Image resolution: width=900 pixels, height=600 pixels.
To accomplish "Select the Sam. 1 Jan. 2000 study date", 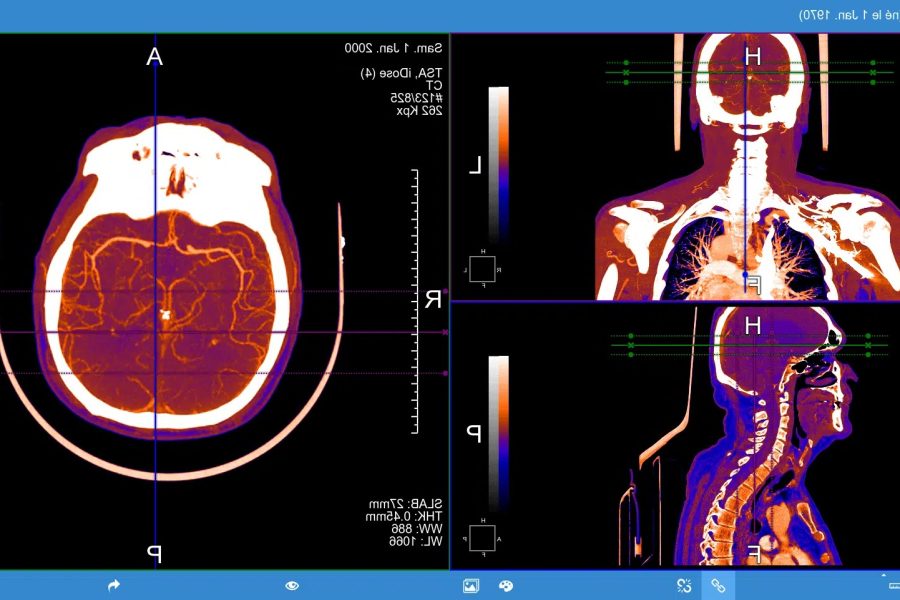I will (393, 48).
